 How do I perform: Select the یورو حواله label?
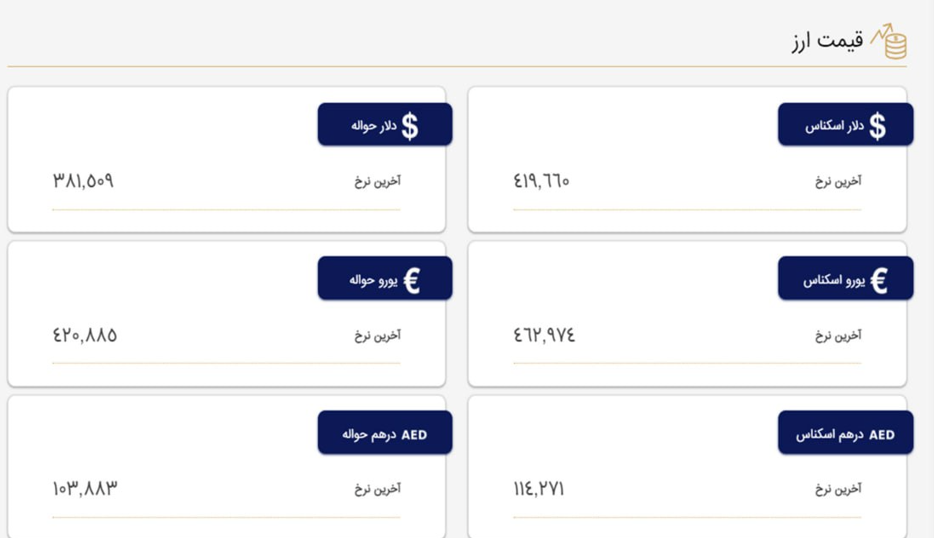pyautogui.click(x=373, y=279)
